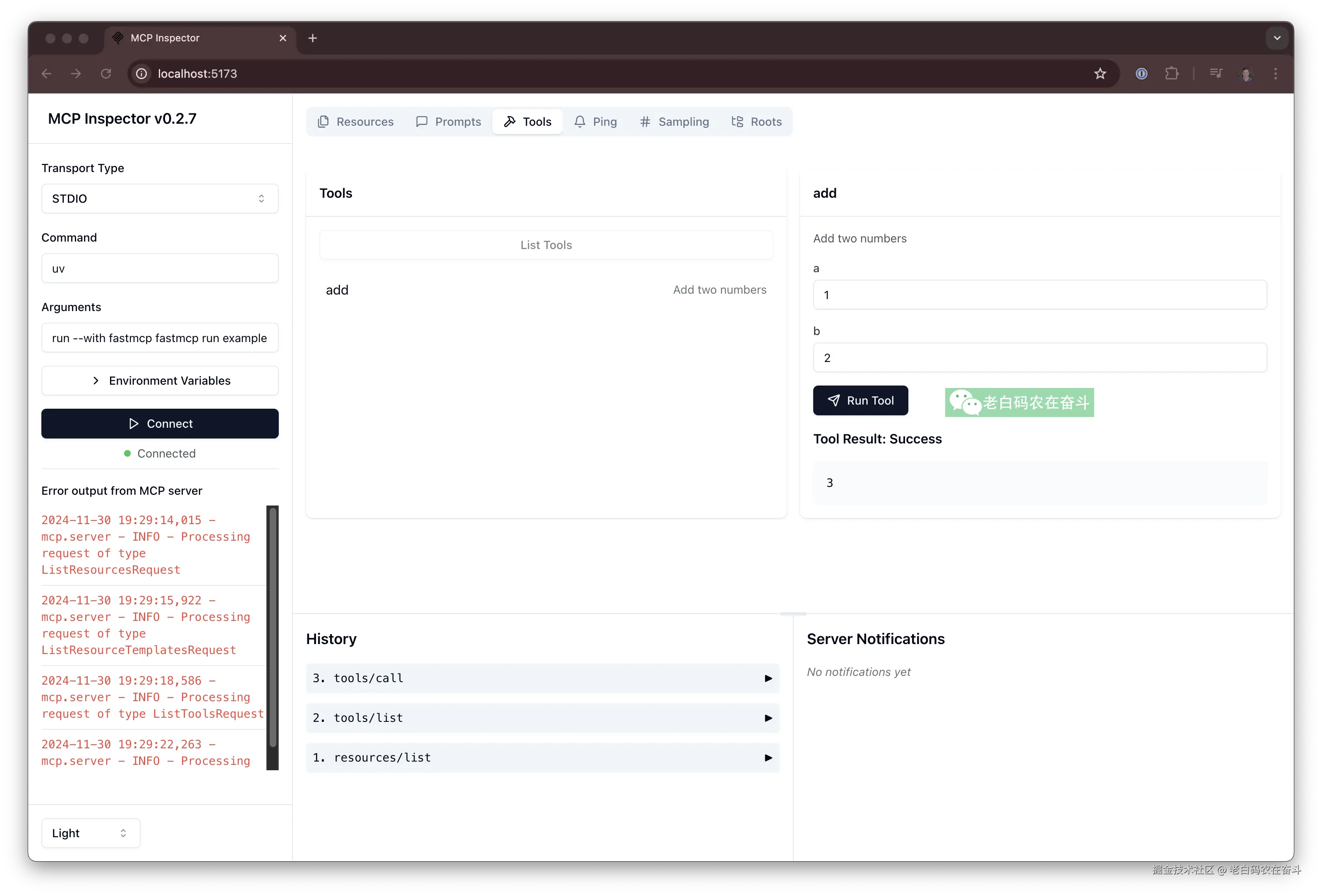Click the page reload icon
Viewport: 1322px width, 896px height.
(x=106, y=73)
